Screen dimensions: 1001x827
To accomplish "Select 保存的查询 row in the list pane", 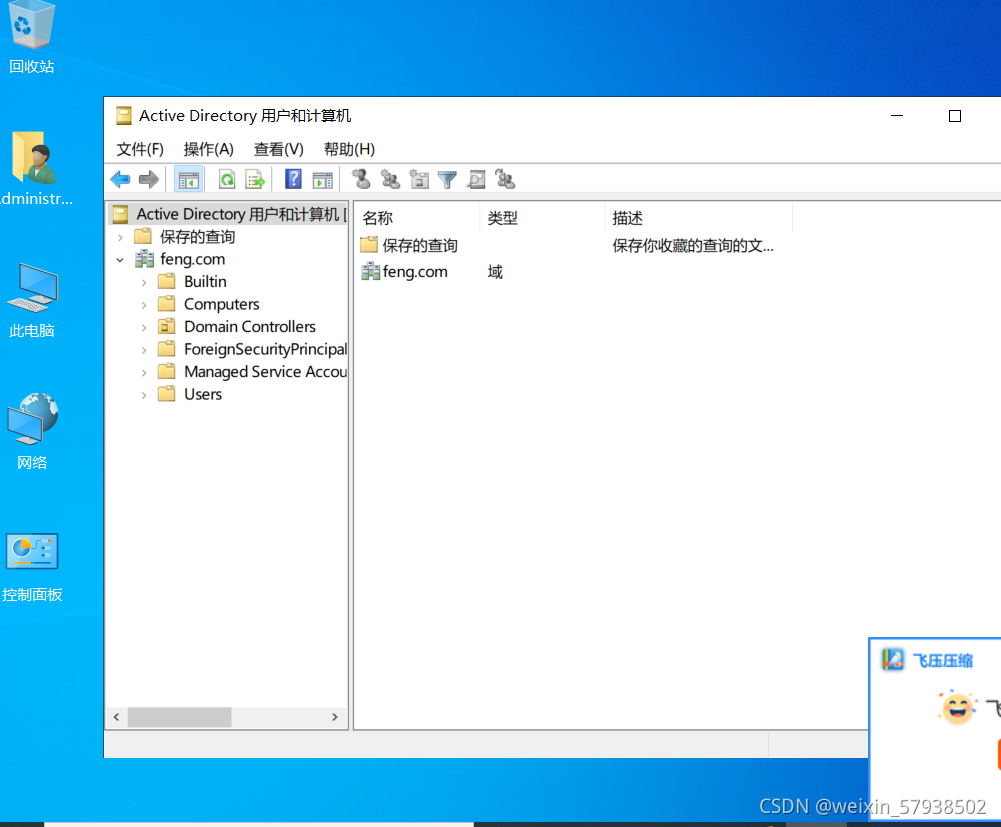I will pyautogui.click(x=409, y=245).
